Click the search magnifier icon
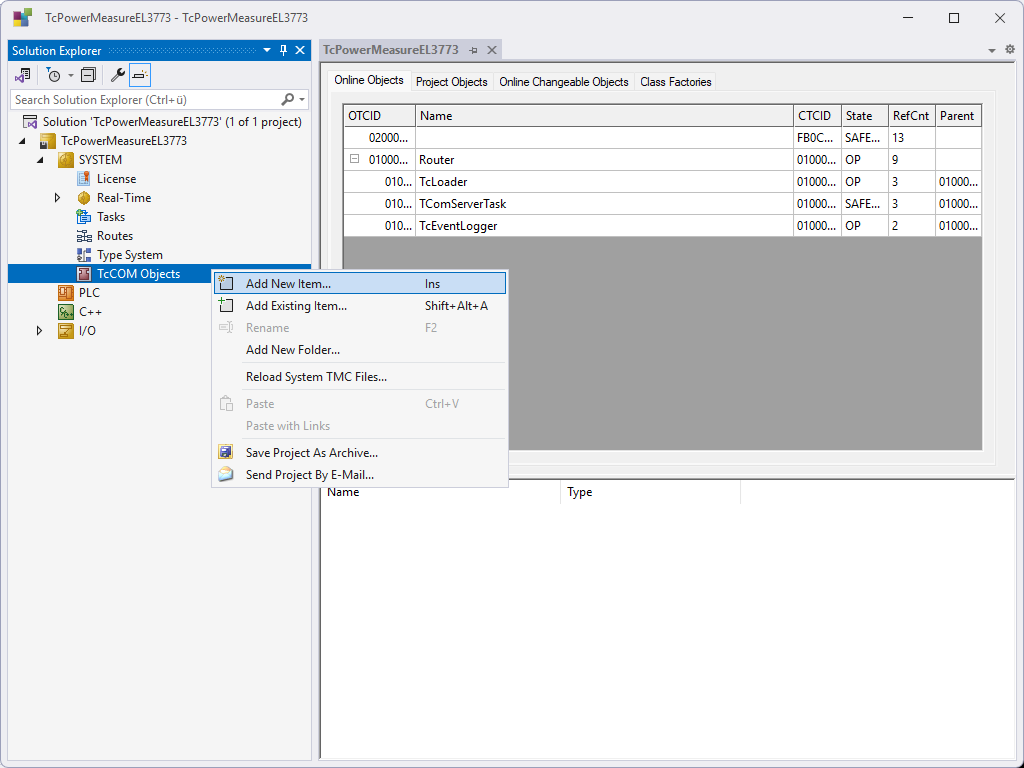 (287, 99)
